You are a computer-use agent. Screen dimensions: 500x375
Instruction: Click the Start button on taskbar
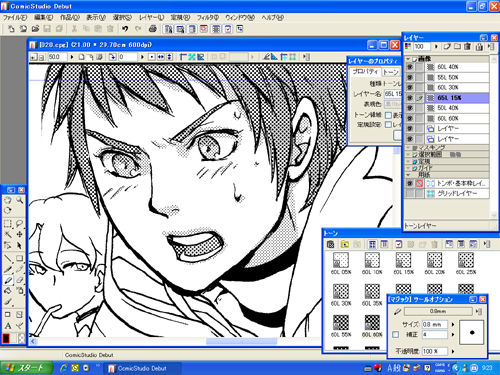[27, 368]
